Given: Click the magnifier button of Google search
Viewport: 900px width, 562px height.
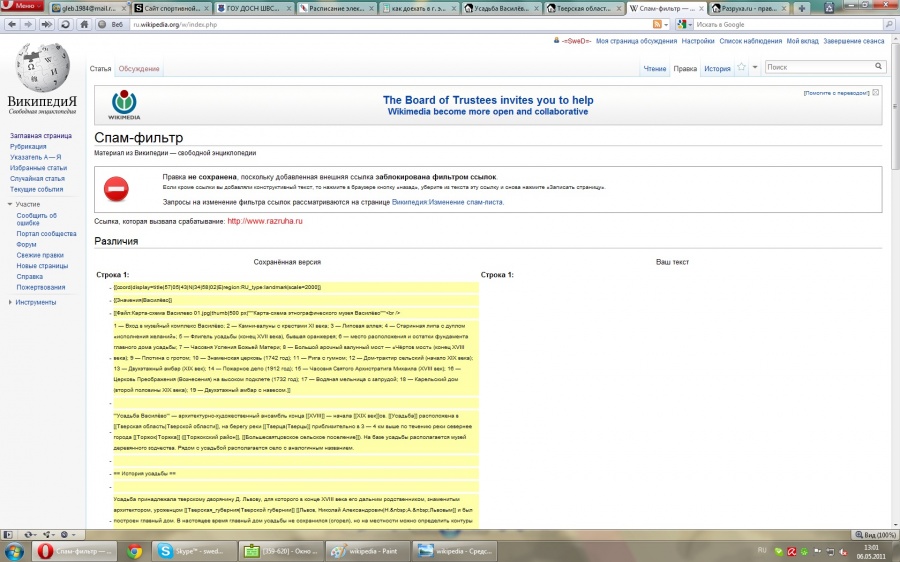Looking at the screenshot, I should tap(890, 25).
